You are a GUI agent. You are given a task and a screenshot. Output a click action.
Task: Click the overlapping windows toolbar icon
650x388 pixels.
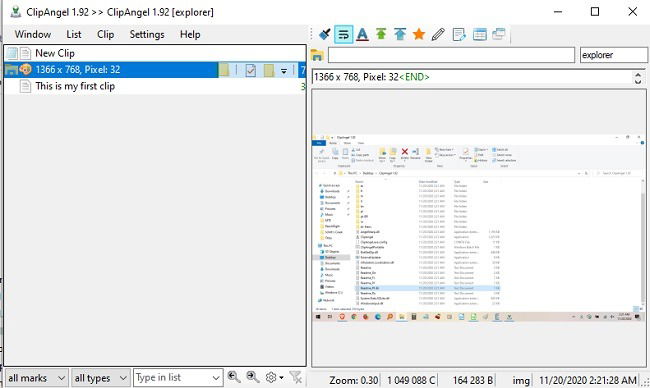[x=499, y=34]
